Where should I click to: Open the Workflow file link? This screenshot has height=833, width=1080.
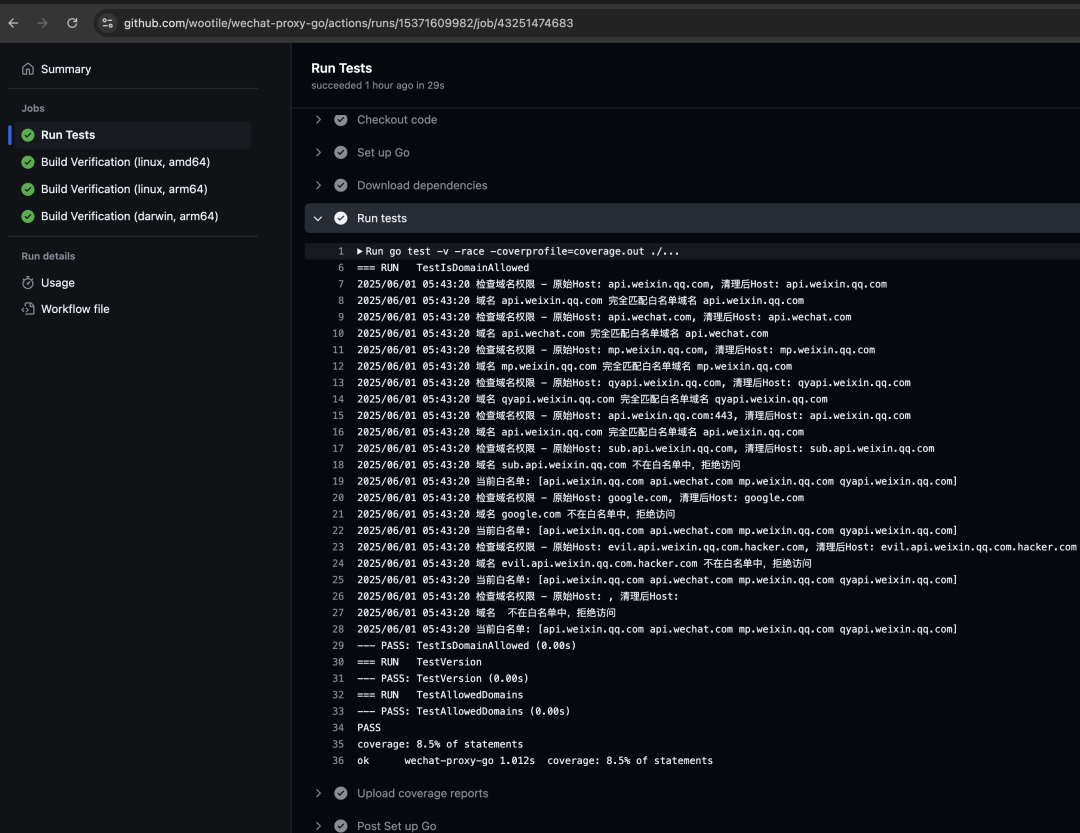click(x=75, y=309)
